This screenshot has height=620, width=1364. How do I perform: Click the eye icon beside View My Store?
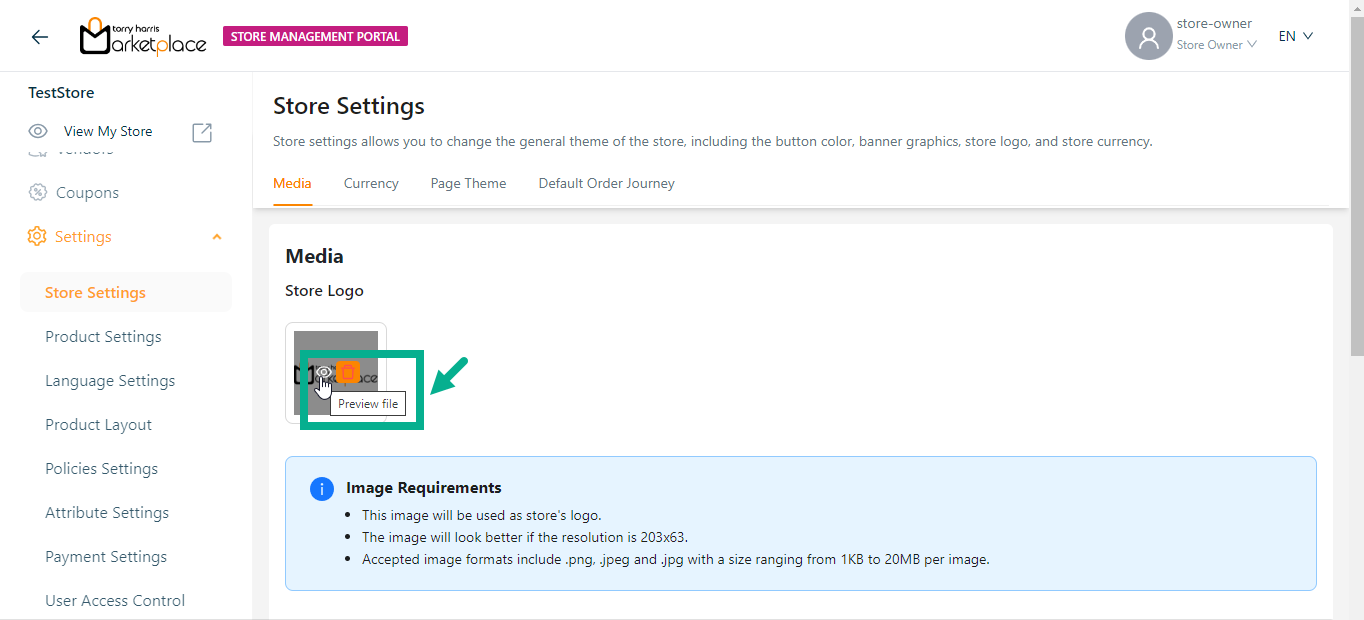38,132
